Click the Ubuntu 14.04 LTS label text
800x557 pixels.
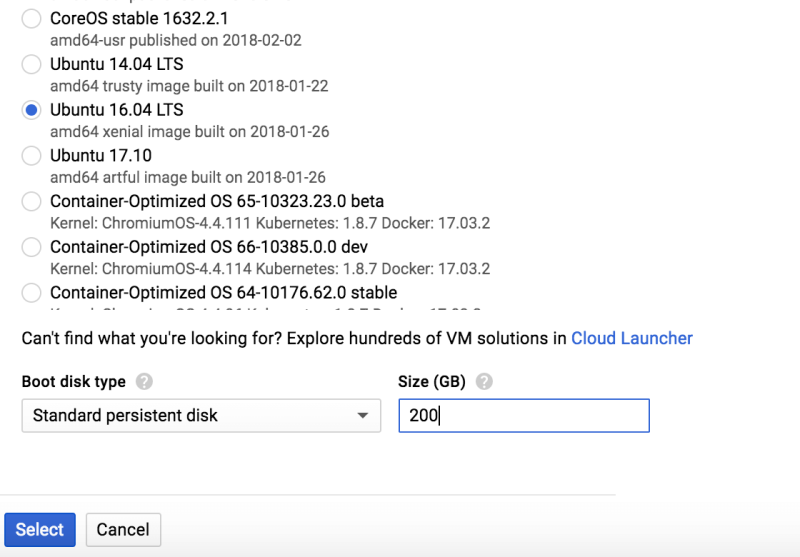pos(116,64)
